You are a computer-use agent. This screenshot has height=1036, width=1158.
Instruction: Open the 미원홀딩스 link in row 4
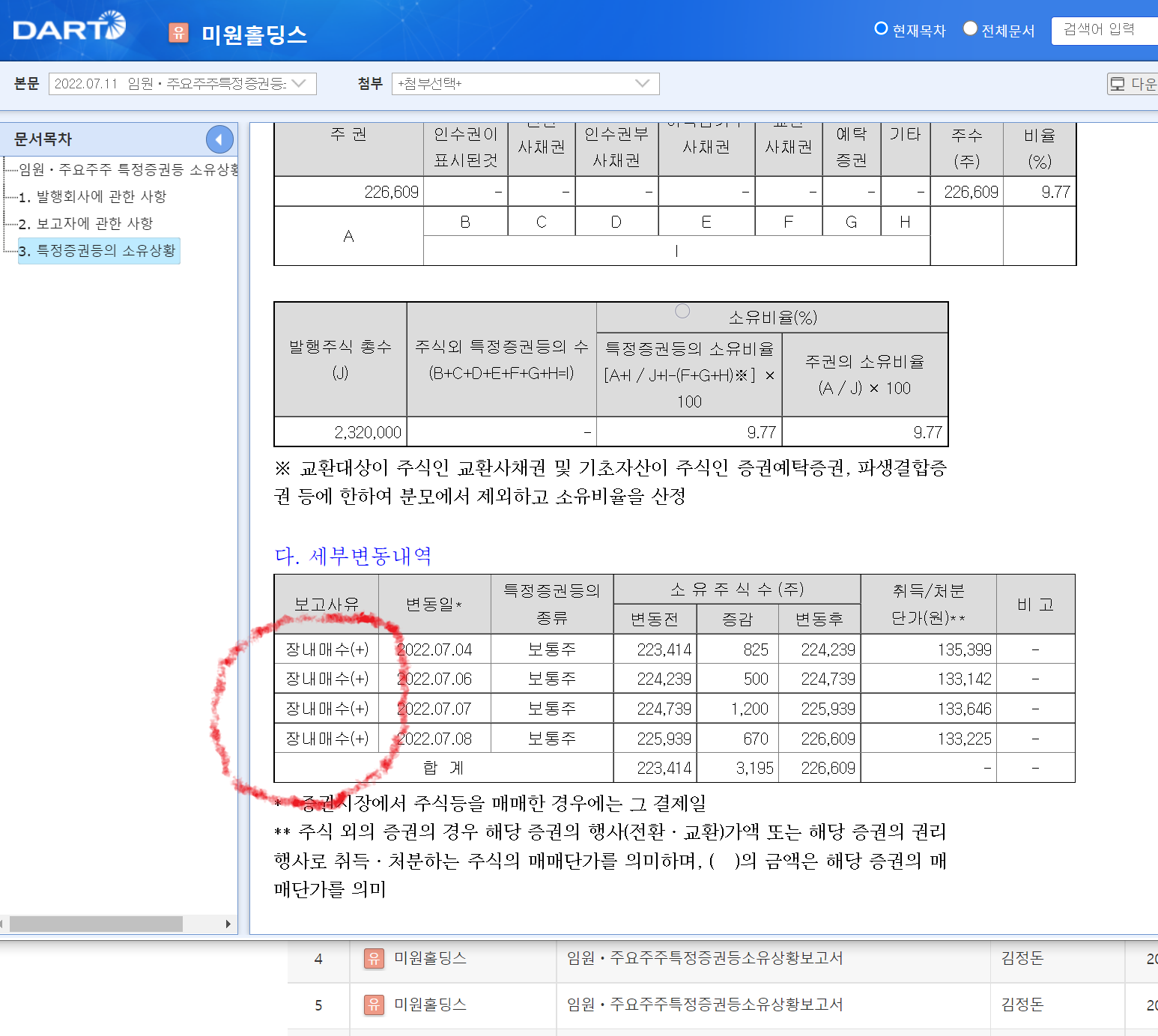[431, 958]
